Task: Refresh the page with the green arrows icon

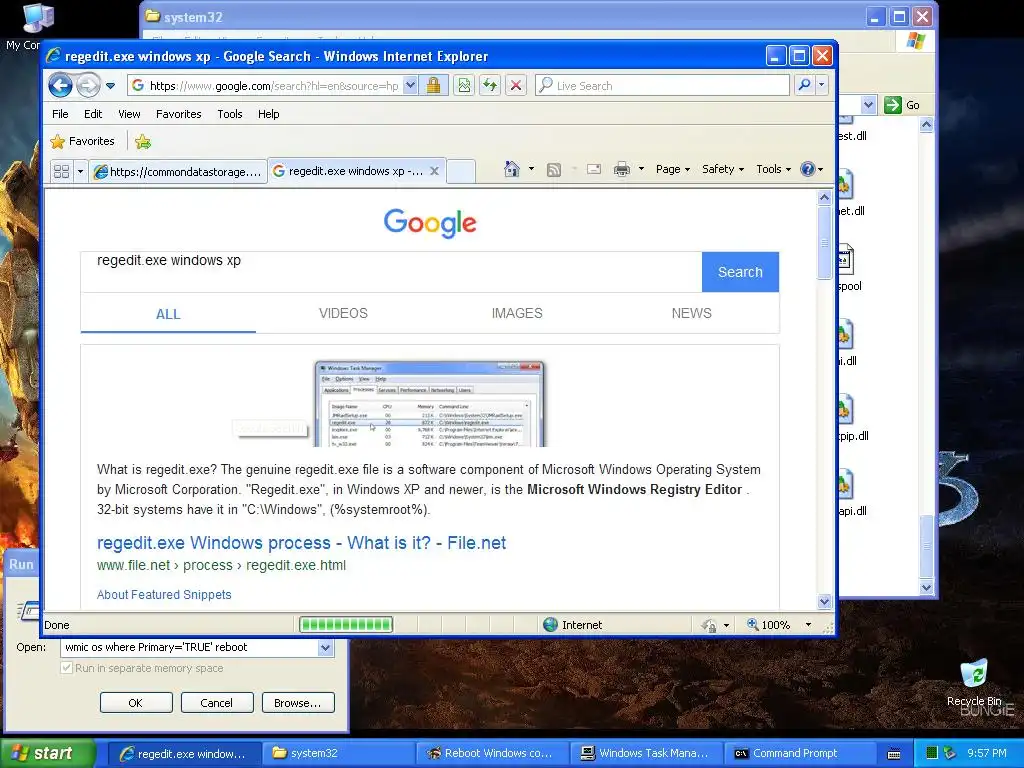Action: 490,86
